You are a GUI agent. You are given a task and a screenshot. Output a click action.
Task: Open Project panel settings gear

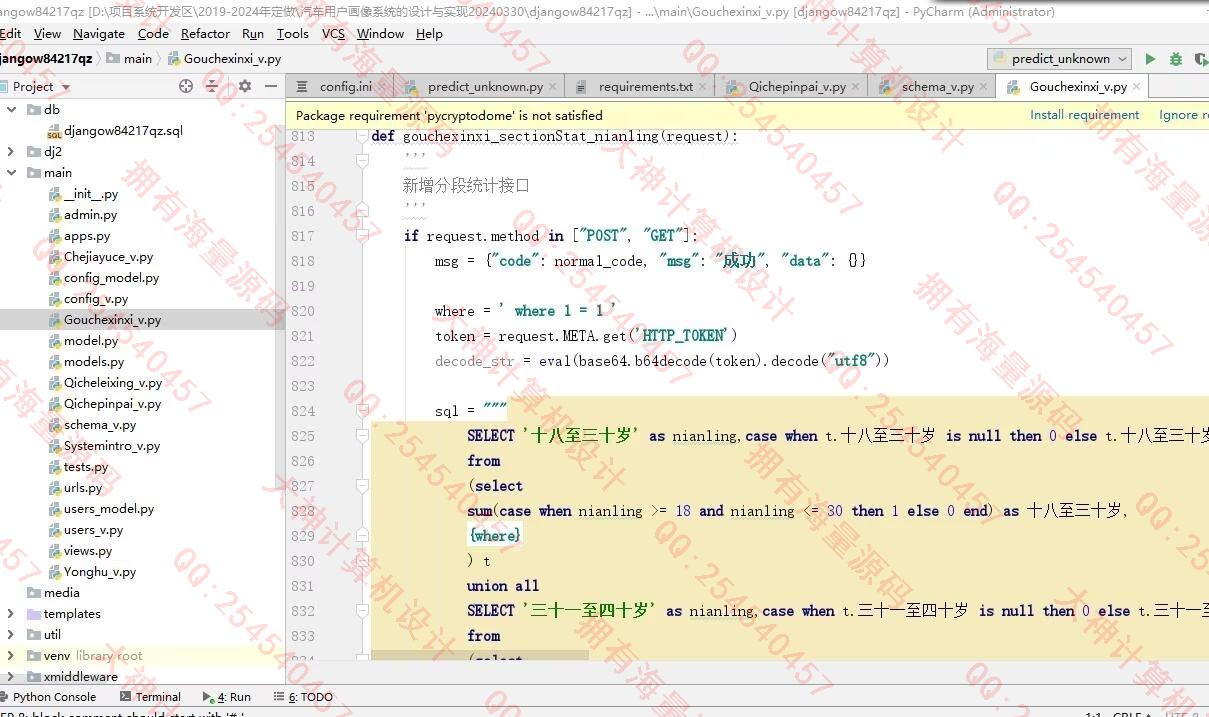click(x=245, y=87)
